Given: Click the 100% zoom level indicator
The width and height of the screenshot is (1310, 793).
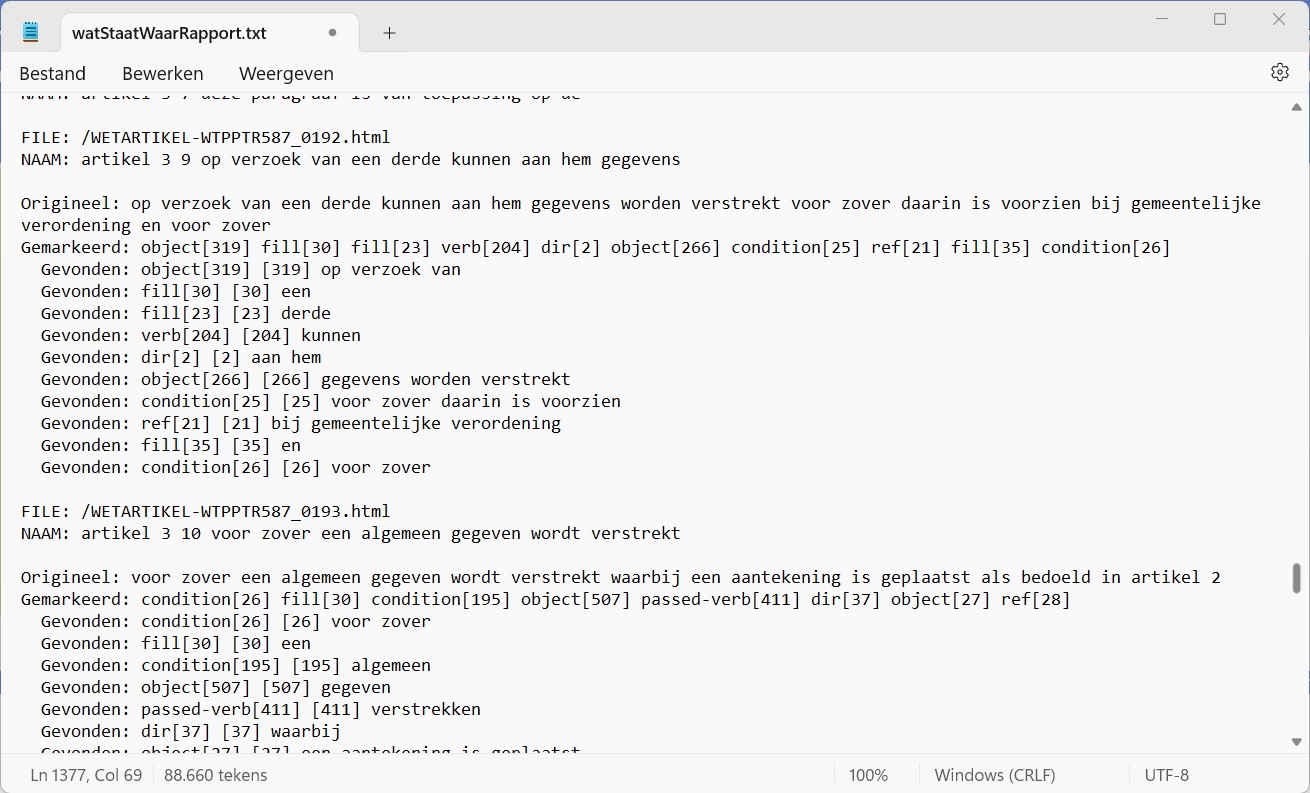Looking at the screenshot, I should (x=868, y=775).
